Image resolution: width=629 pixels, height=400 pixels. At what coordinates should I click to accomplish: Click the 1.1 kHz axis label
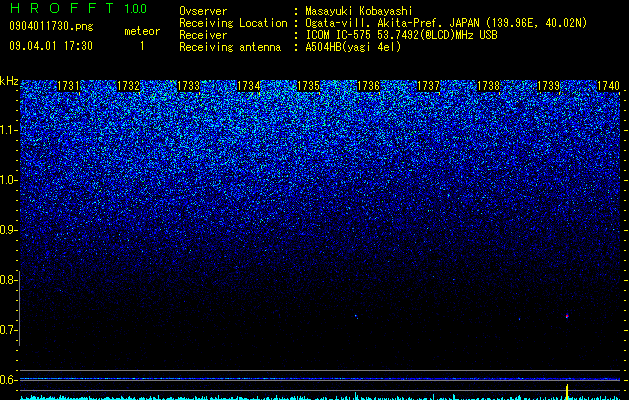tap(8, 130)
